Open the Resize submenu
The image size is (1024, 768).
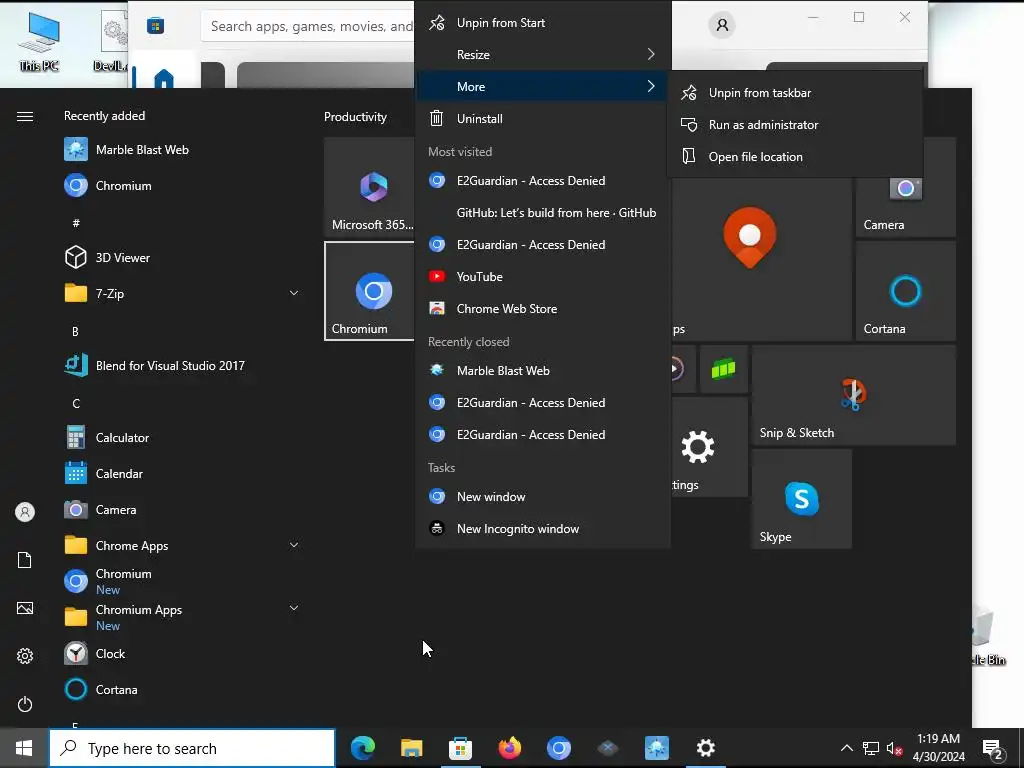click(x=543, y=55)
